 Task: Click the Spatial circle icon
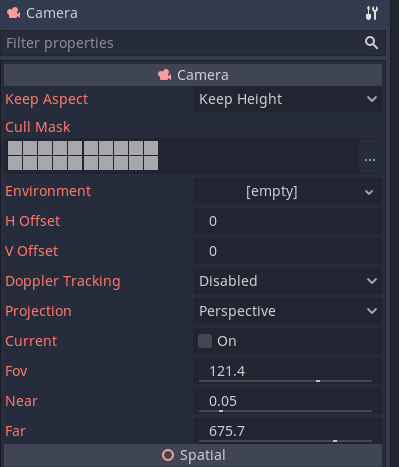click(x=168, y=455)
